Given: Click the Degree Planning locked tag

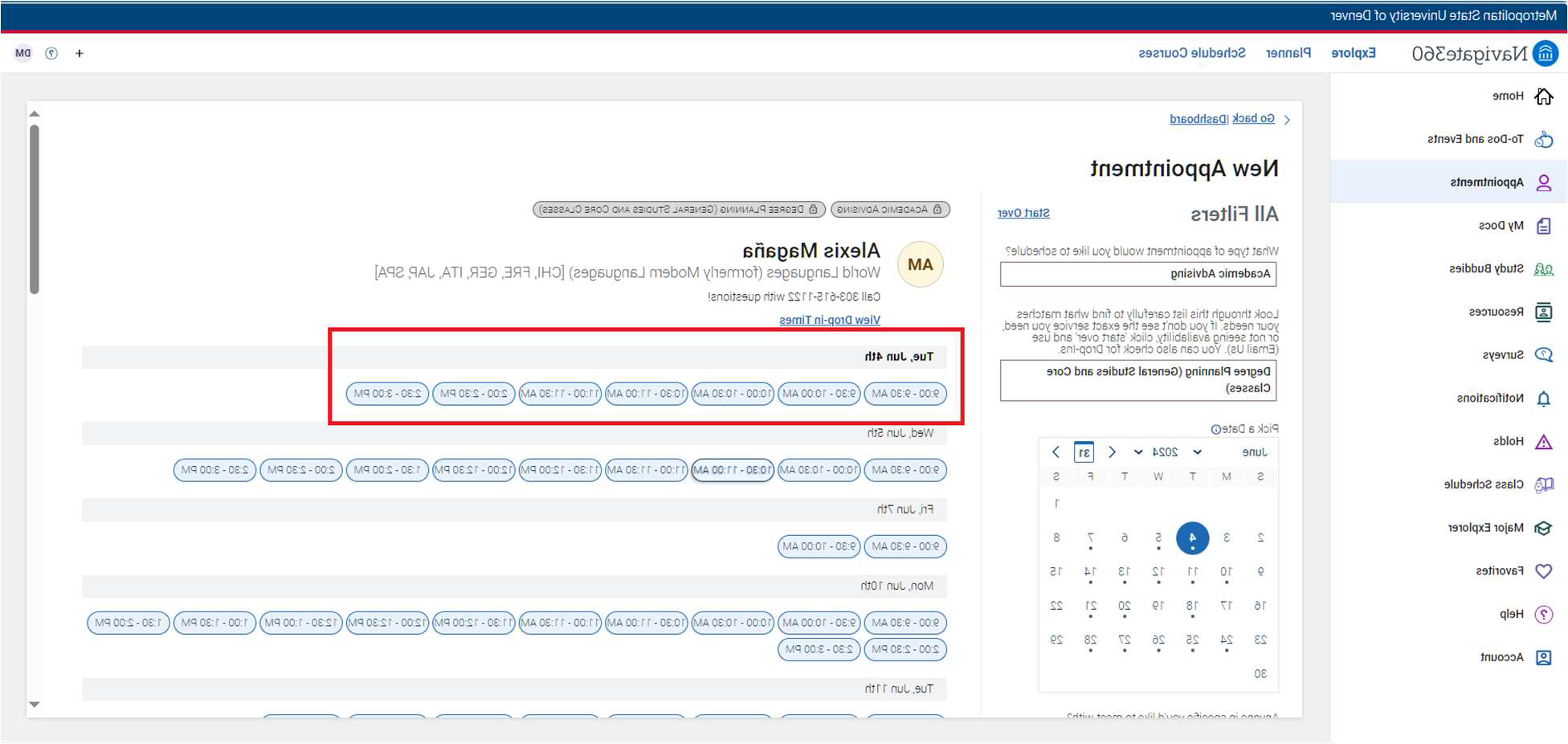Looking at the screenshot, I should click(680, 210).
